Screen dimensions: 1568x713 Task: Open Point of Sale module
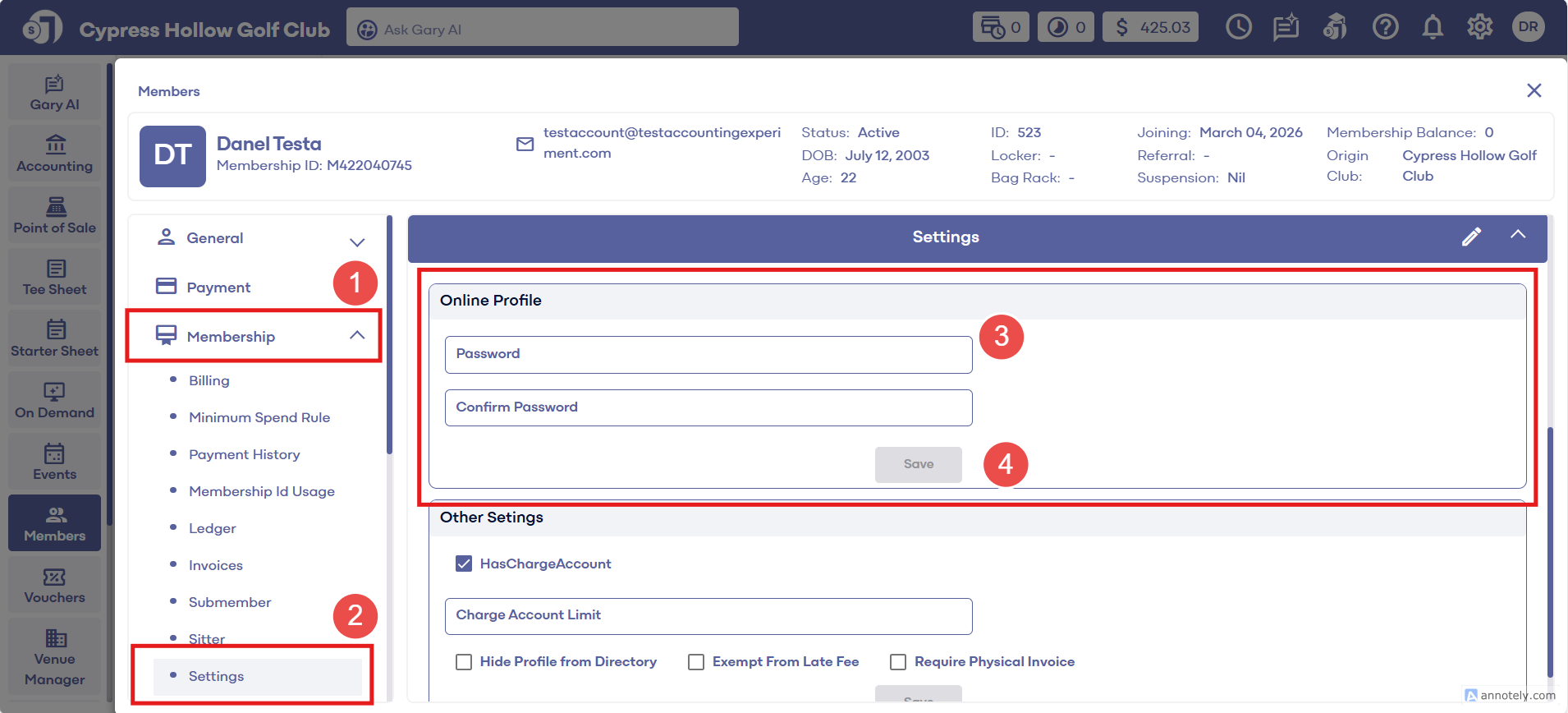coord(54,215)
